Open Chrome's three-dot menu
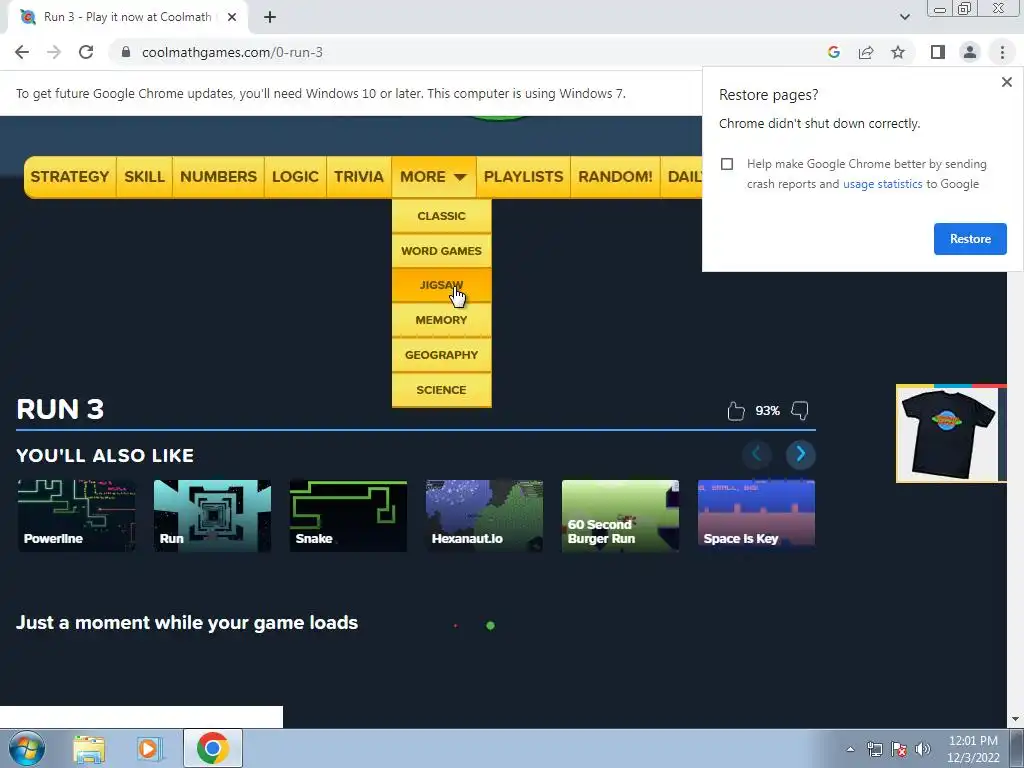This screenshot has height=768, width=1024. pos(1002,52)
